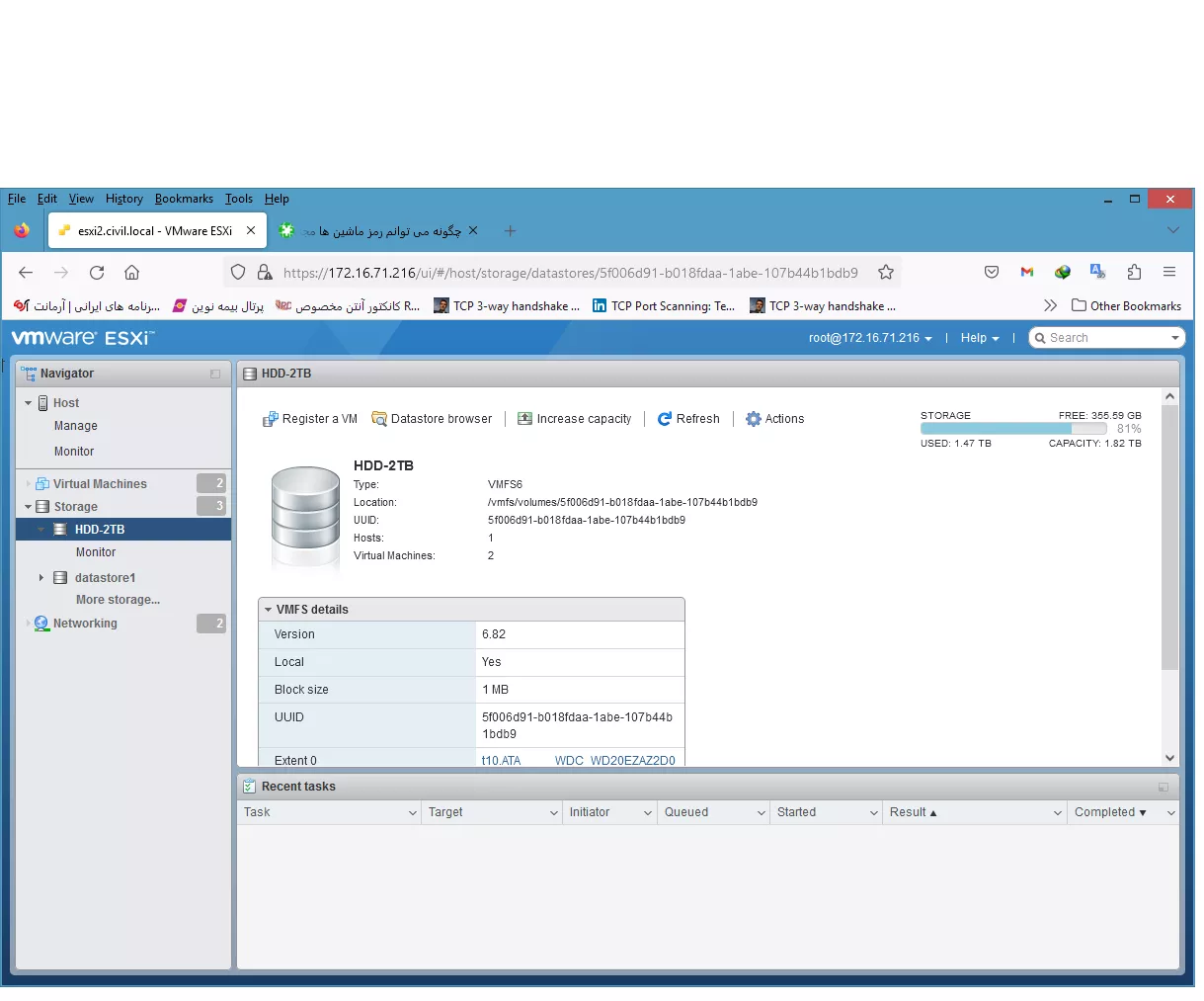The height and width of the screenshot is (1001, 1204).
Task: Close the esxi2.civil.local tab
Action: pos(251,230)
